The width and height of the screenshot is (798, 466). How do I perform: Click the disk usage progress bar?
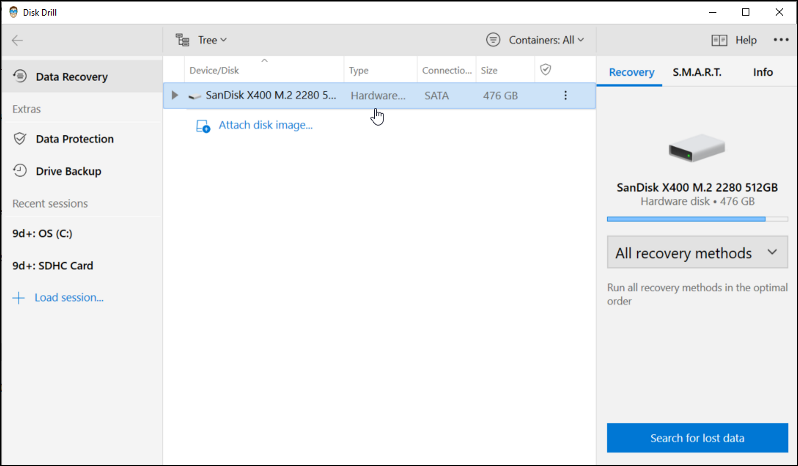[x=697, y=219]
